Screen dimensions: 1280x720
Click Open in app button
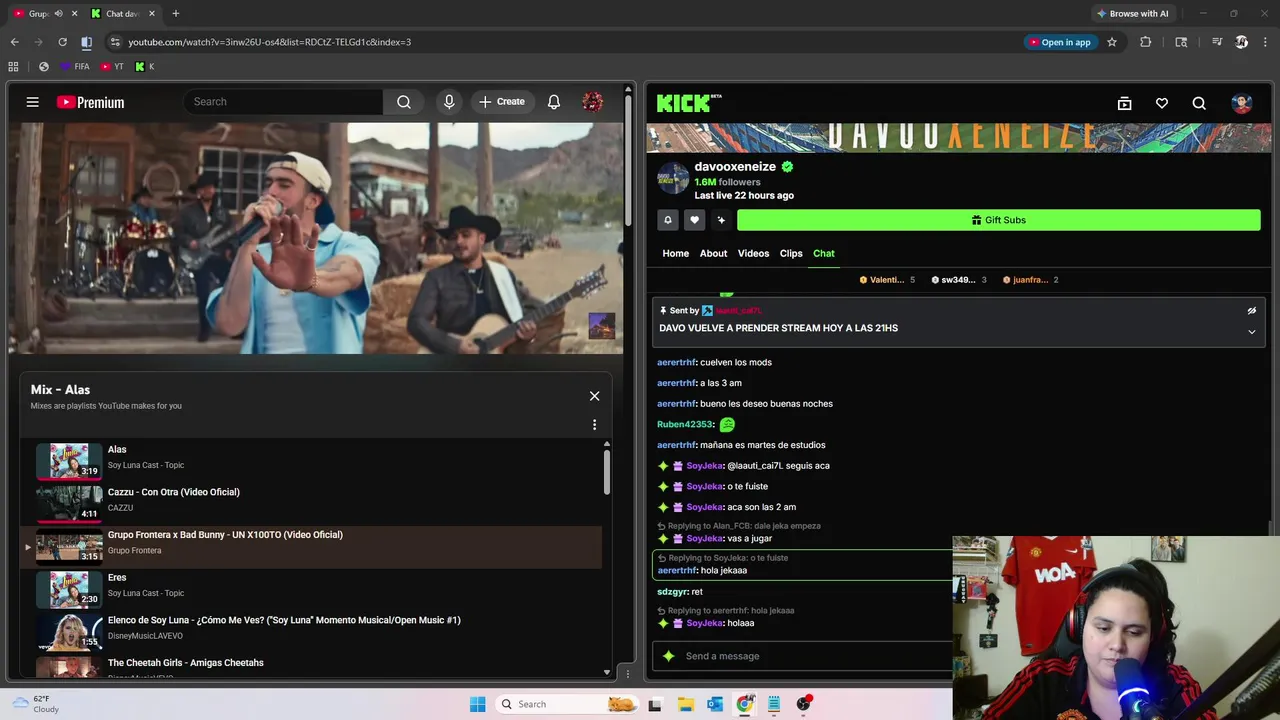pyautogui.click(x=1060, y=42)
